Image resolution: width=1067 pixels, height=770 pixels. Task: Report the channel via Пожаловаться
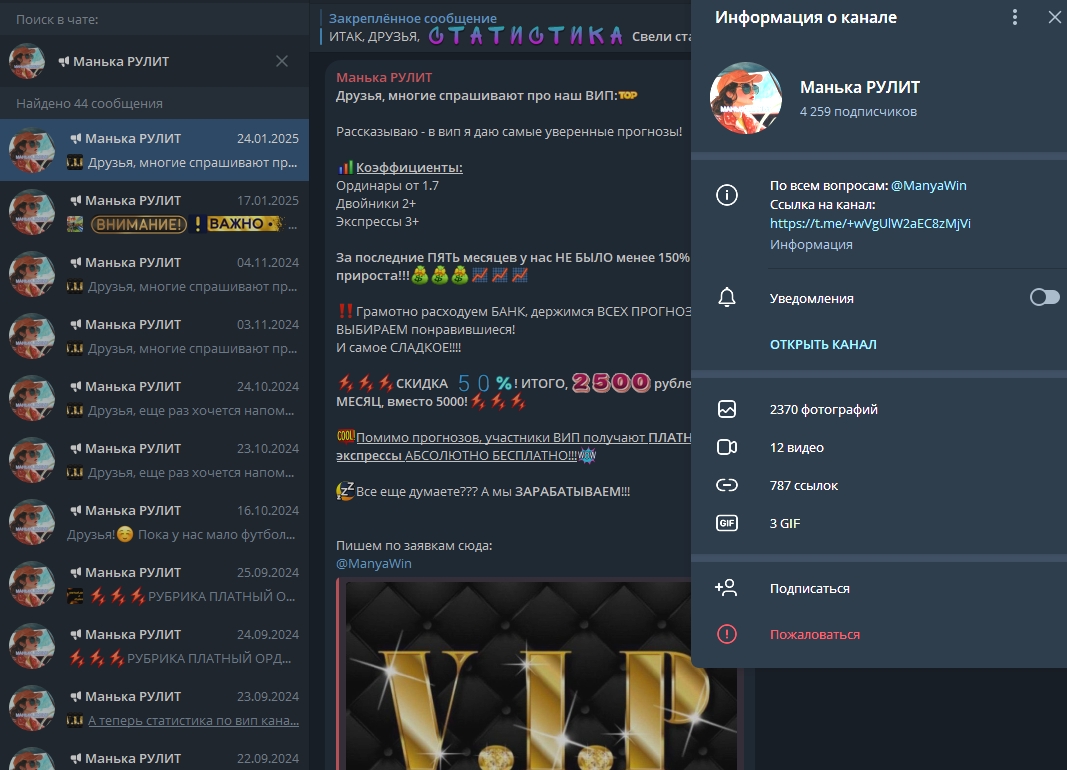point(814,634)
